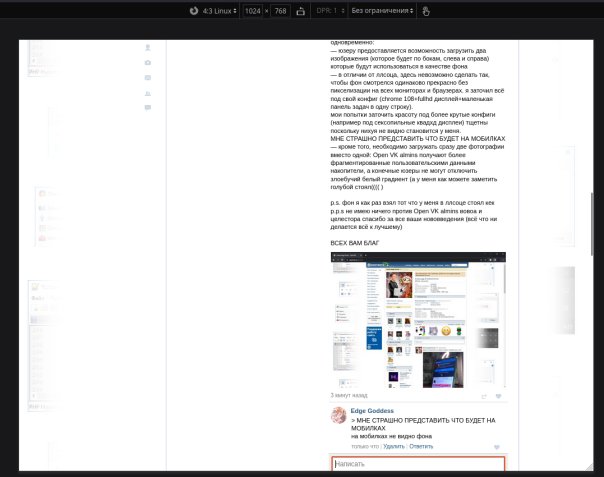The image size is (604, 477).
Task: Click the viewport width field showing 1024
Action: pos(252,11)
